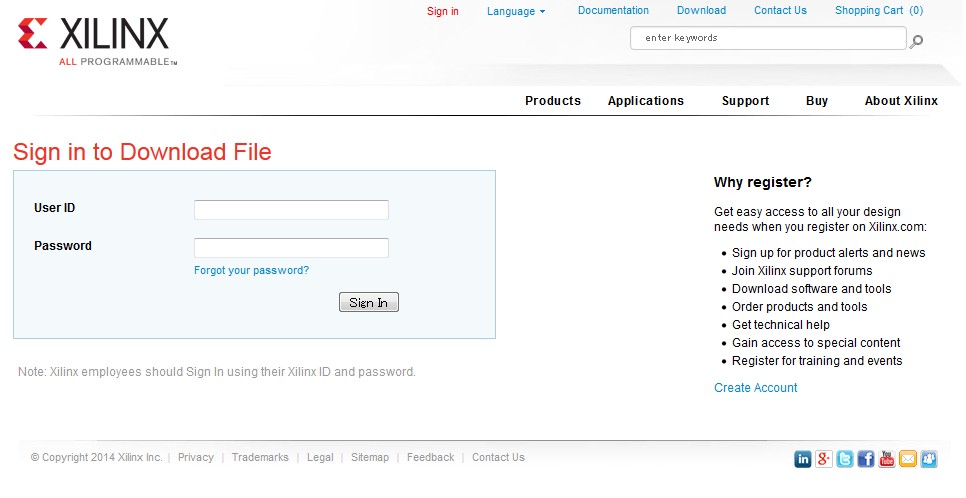This screenshot has height=498, width=966.
Task: Expand the Language dropdown
Action: pyautogui.click(x=516, y=11)
